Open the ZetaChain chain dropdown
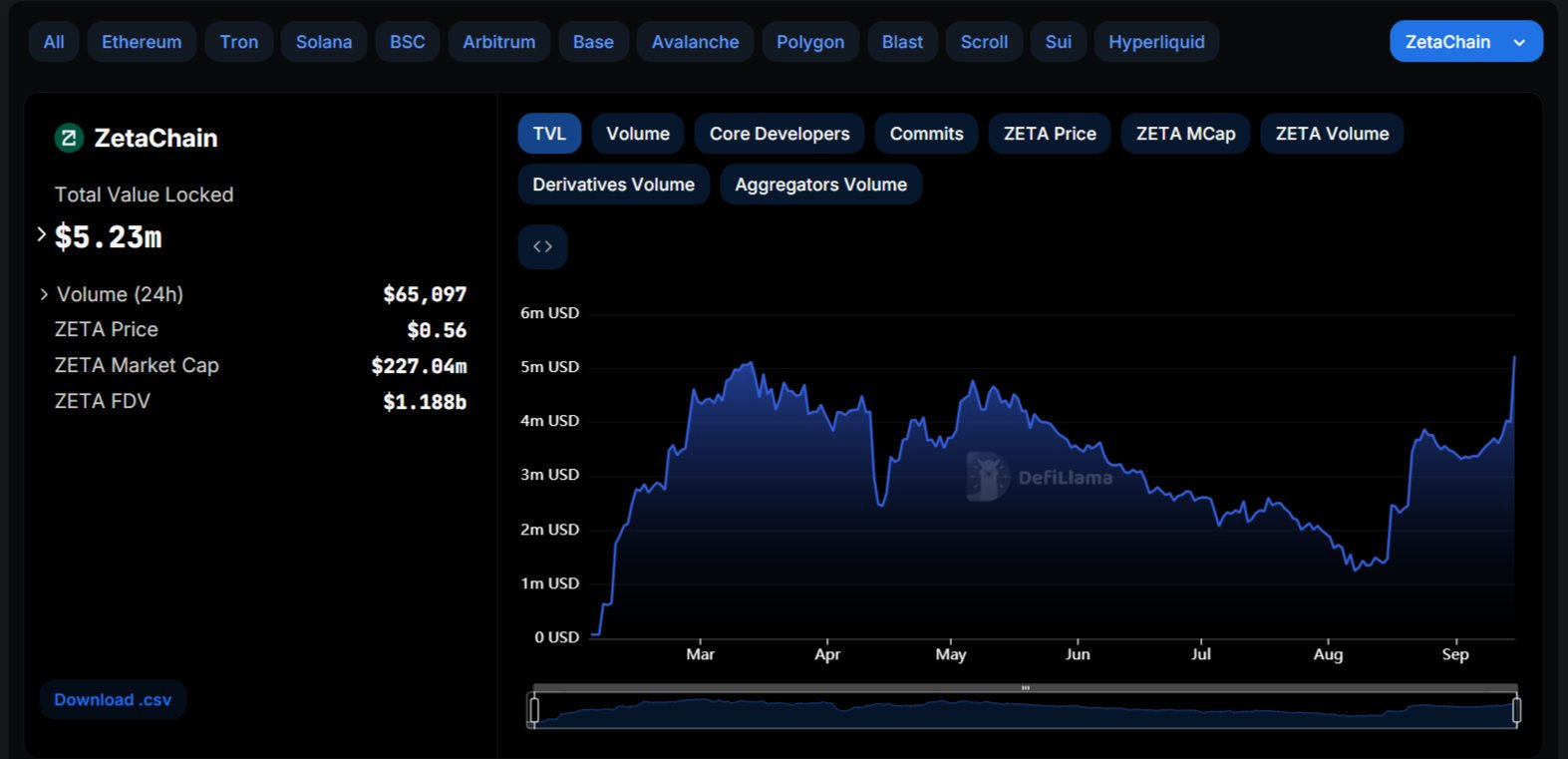 pyautogui.click(x=1466, y=42)
